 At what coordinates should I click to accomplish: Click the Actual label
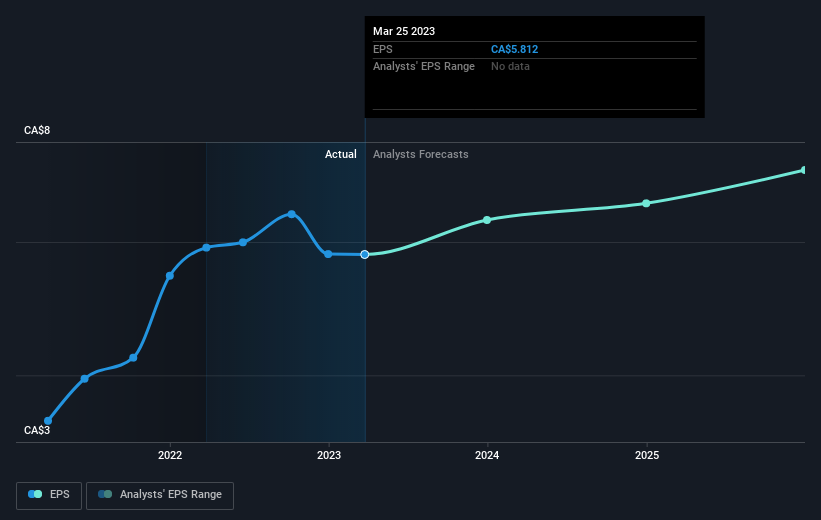[x=340, y=154]
